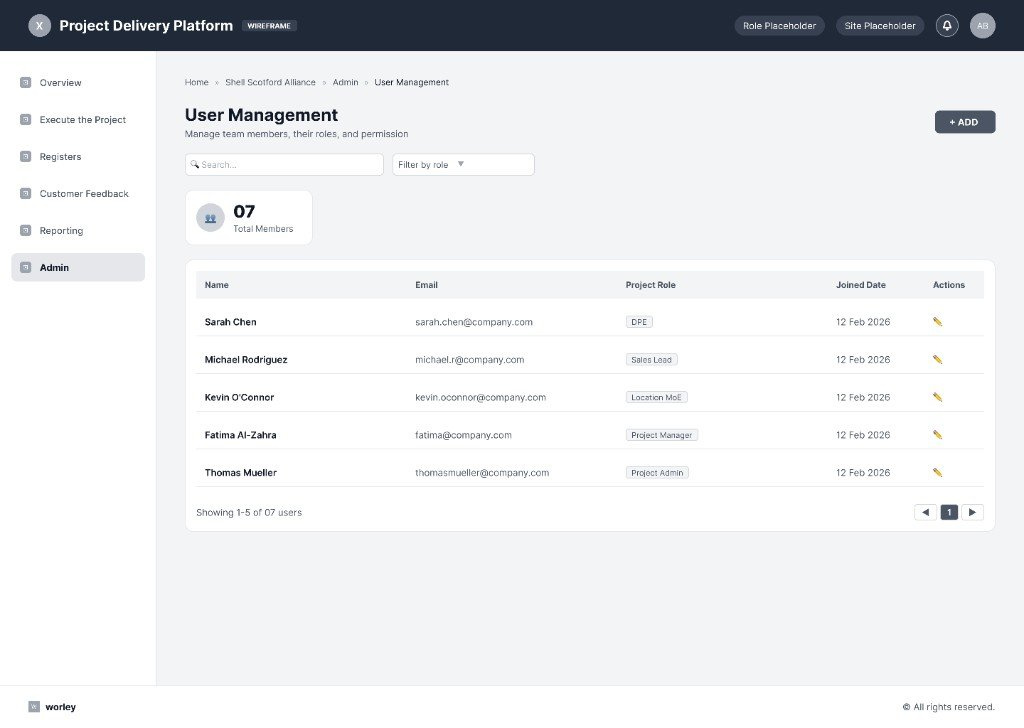The width and height of the screenshot is (1024, 728).
Task: Select Admin in the sidebar
Action: pos(78,267)
